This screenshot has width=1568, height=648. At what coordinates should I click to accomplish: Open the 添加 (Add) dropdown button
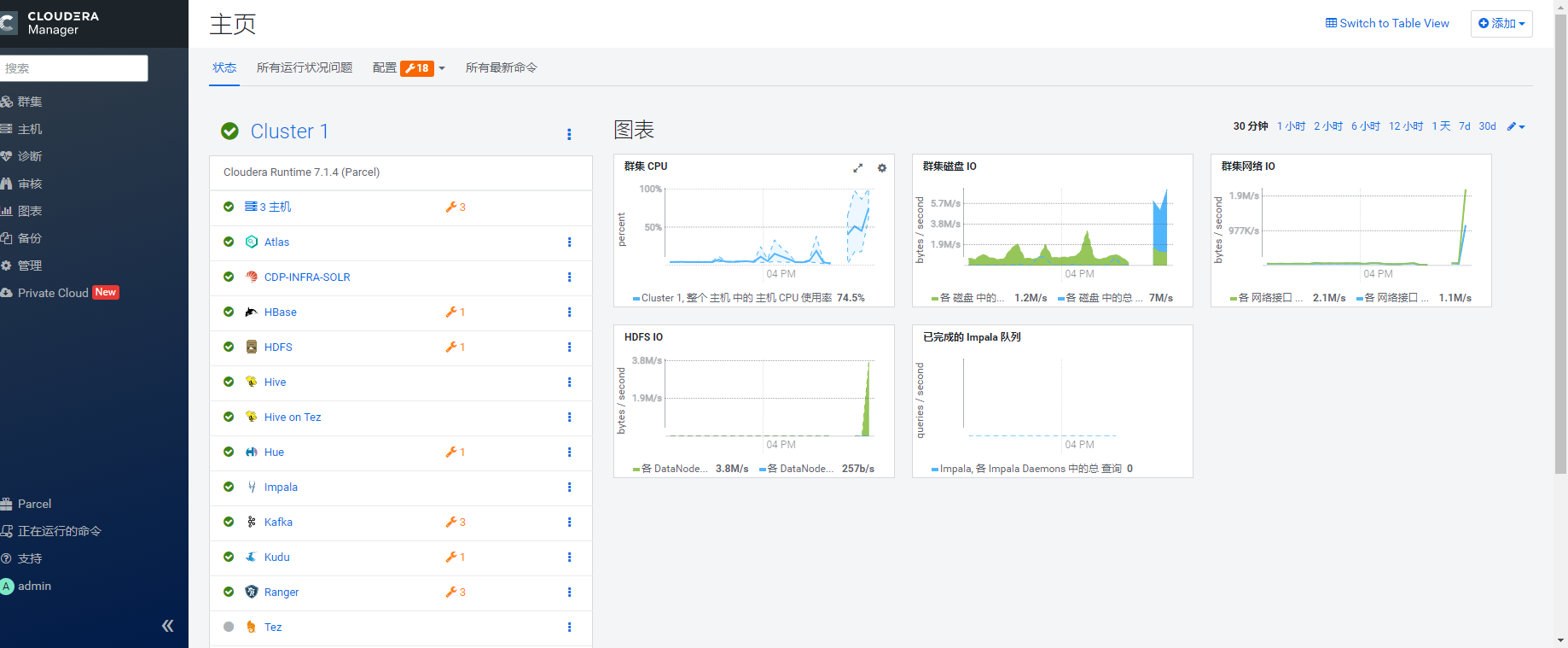pyautogui.click(x=1501, y=23)
